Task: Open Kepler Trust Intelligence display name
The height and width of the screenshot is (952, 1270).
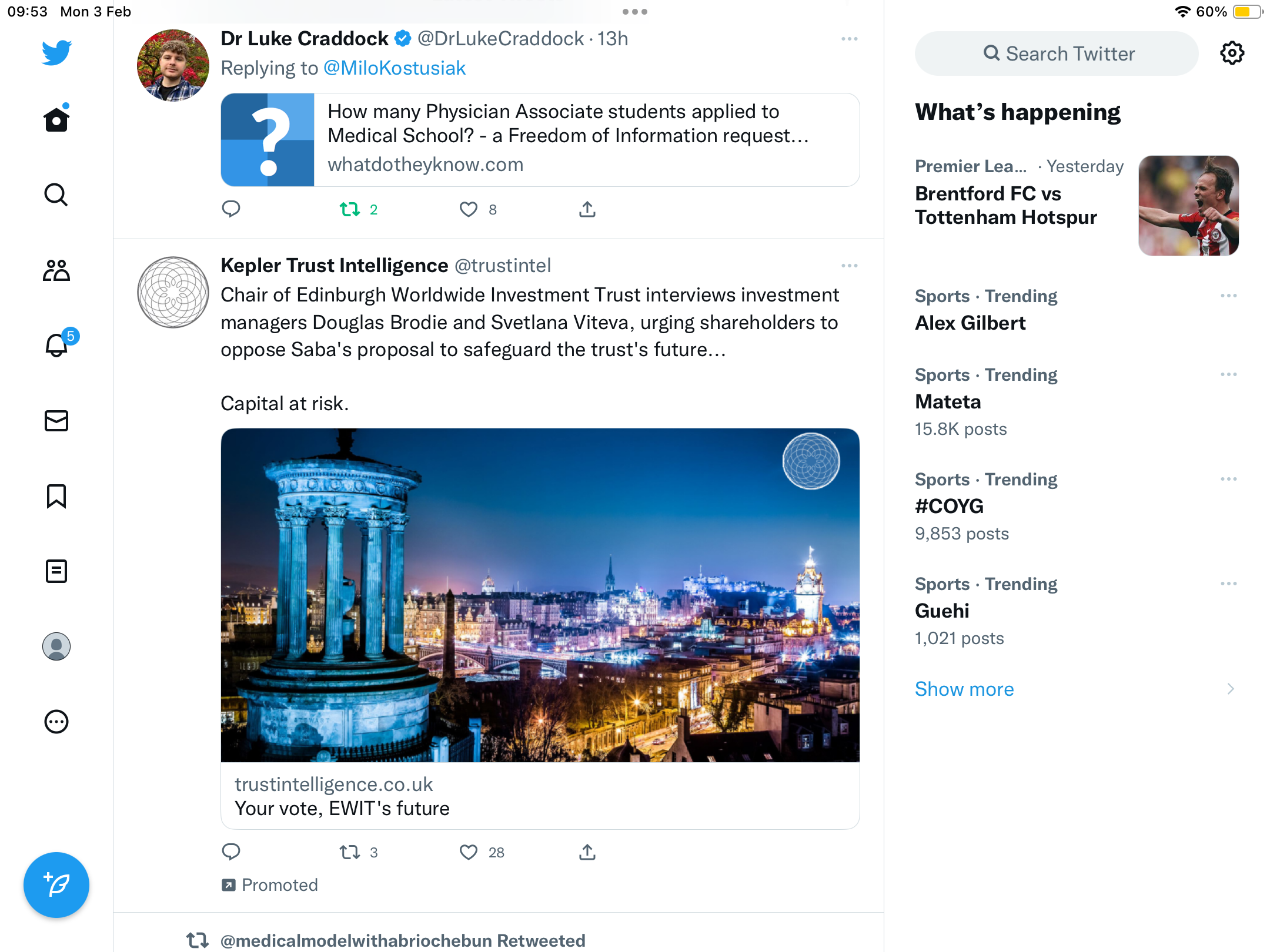Action: pyautogui.click(x=335, y=266)
